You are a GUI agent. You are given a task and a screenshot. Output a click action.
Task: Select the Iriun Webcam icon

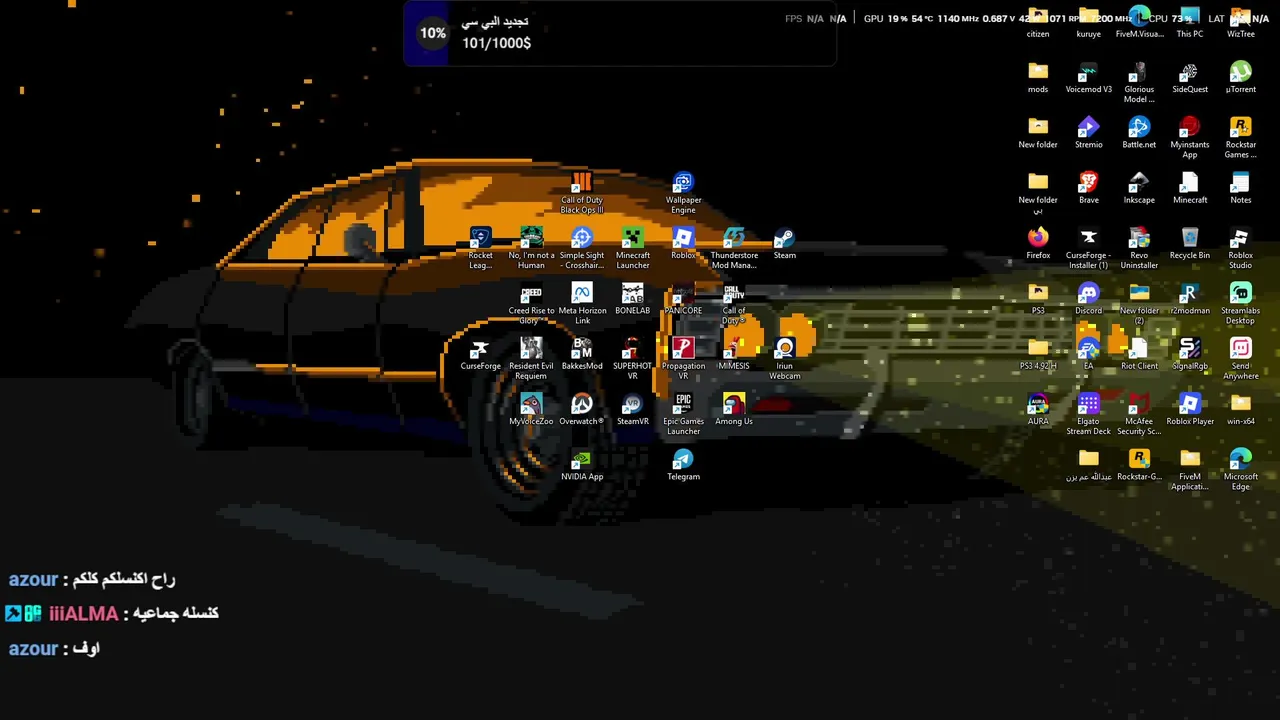[784, 358]
